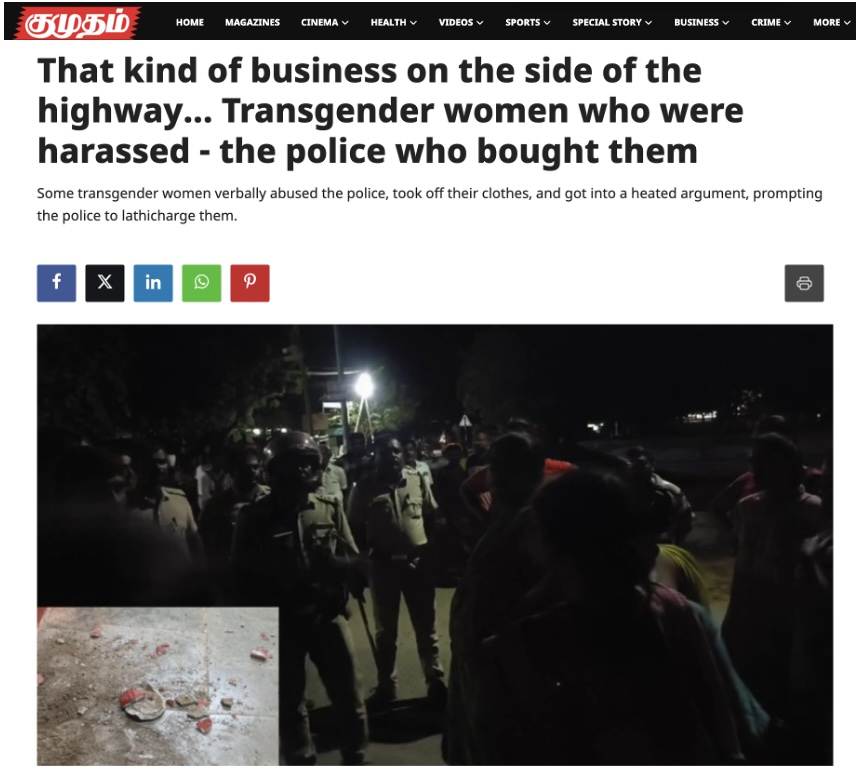Click the inset broken debris image
The image size is (866, 778).
[x=158, y=686]
